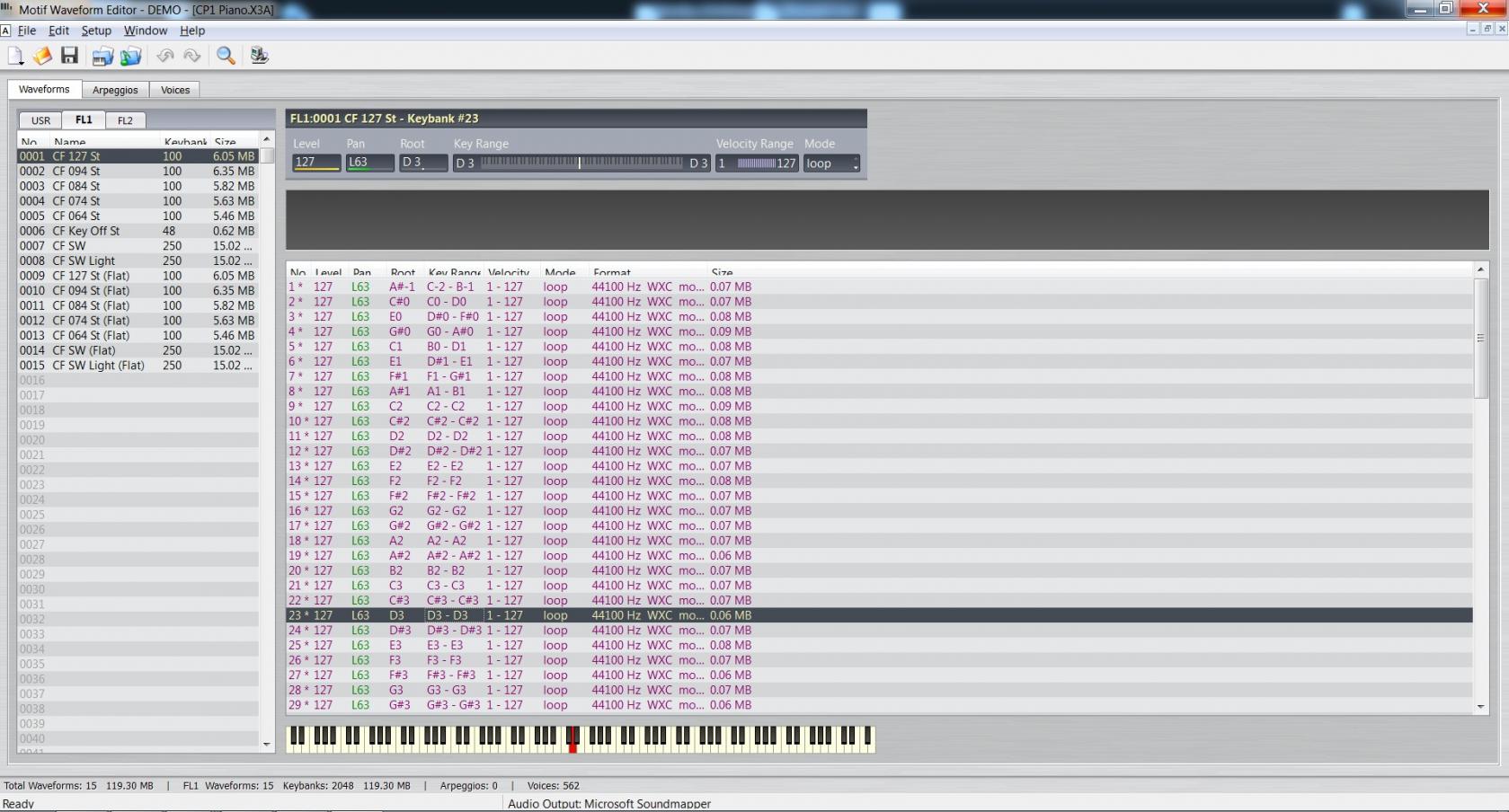Sort keybank table by Root column

[x=404, y=272]
